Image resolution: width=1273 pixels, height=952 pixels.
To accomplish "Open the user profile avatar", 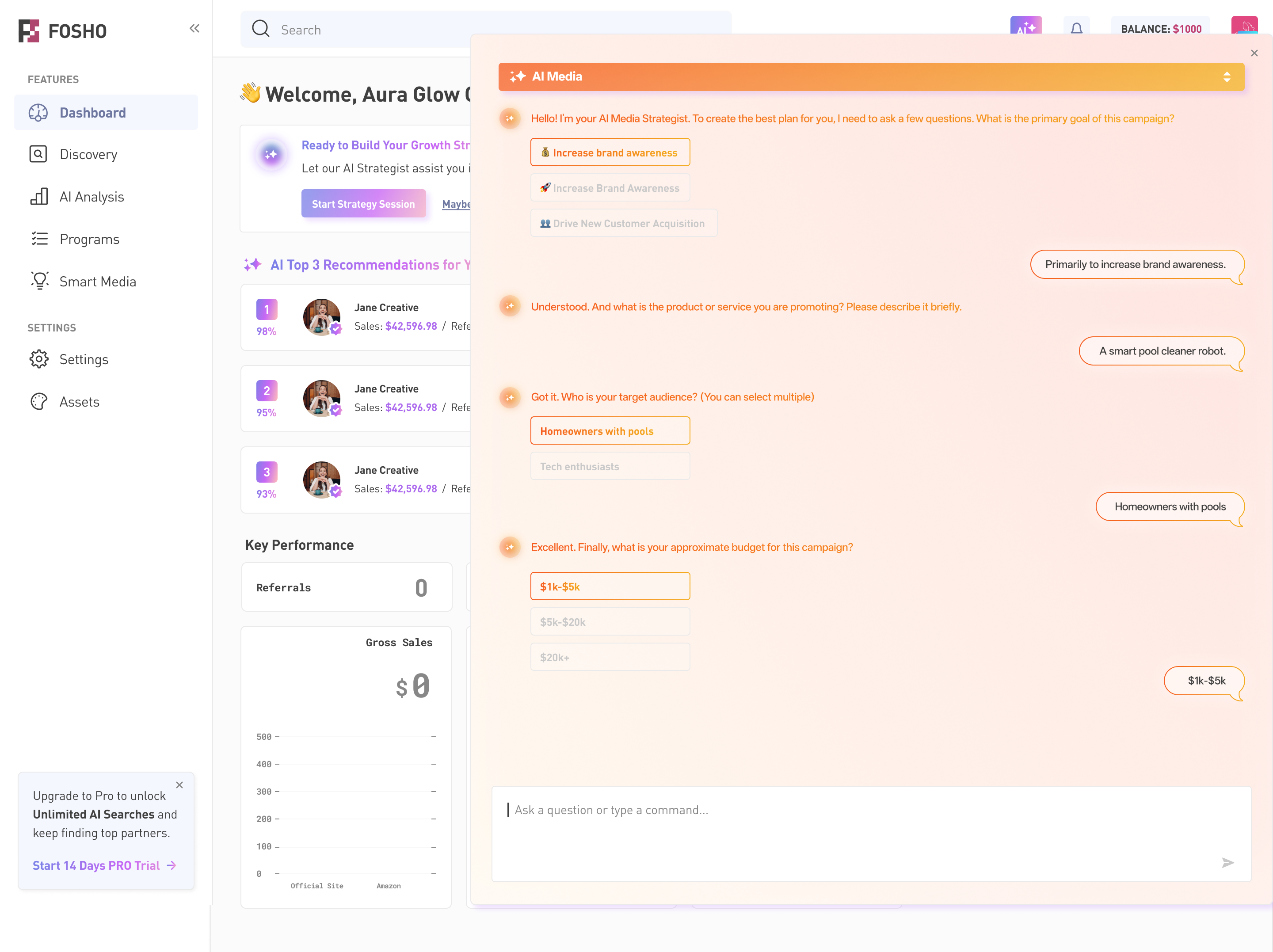I will (1244, 25).
